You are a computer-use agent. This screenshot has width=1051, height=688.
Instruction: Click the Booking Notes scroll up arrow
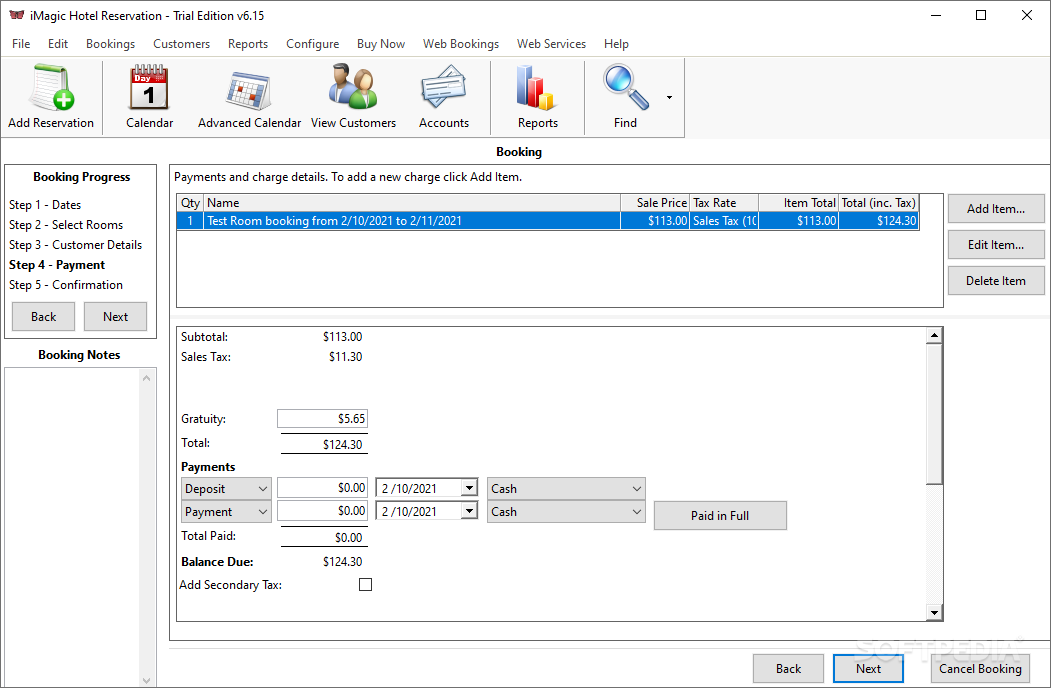pyautogui.click(x=147, y=378)
